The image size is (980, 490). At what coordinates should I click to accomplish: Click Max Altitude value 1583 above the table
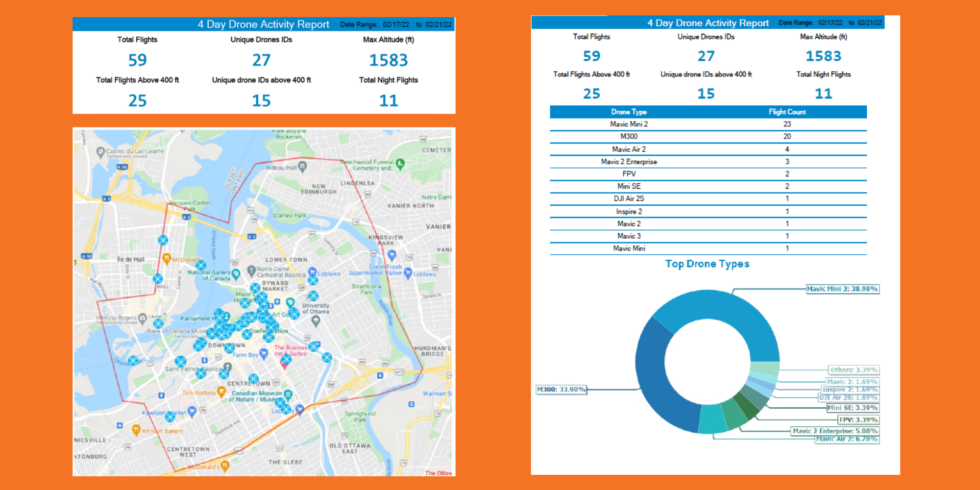coord(823,56)
